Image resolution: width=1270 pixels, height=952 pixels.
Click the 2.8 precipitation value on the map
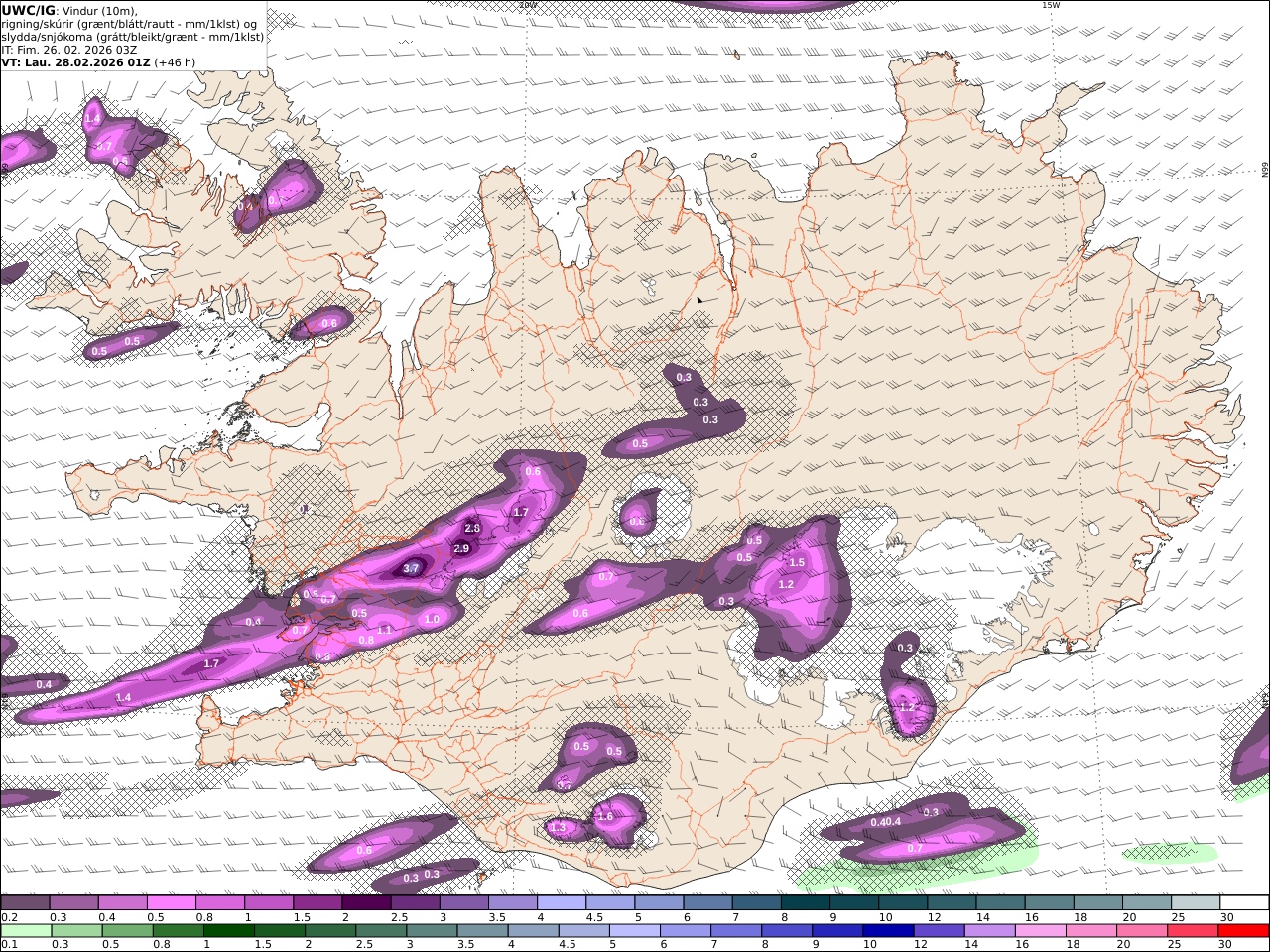[x=472, y=528]
